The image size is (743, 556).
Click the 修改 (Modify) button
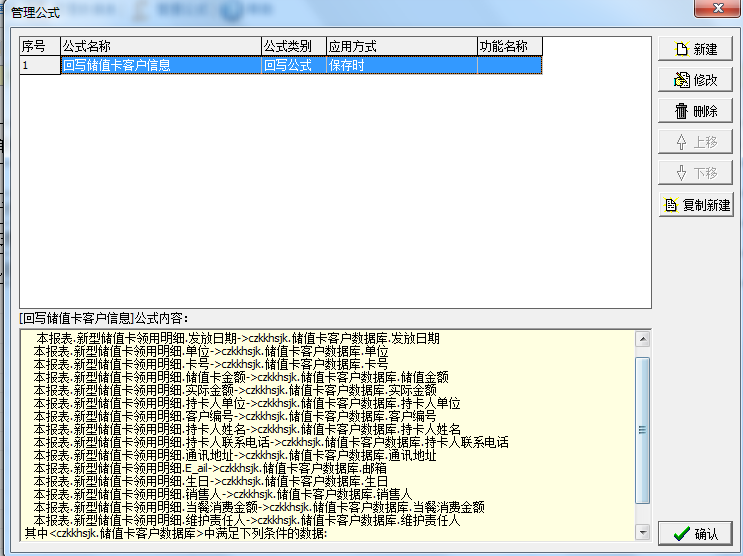(695, 80)
